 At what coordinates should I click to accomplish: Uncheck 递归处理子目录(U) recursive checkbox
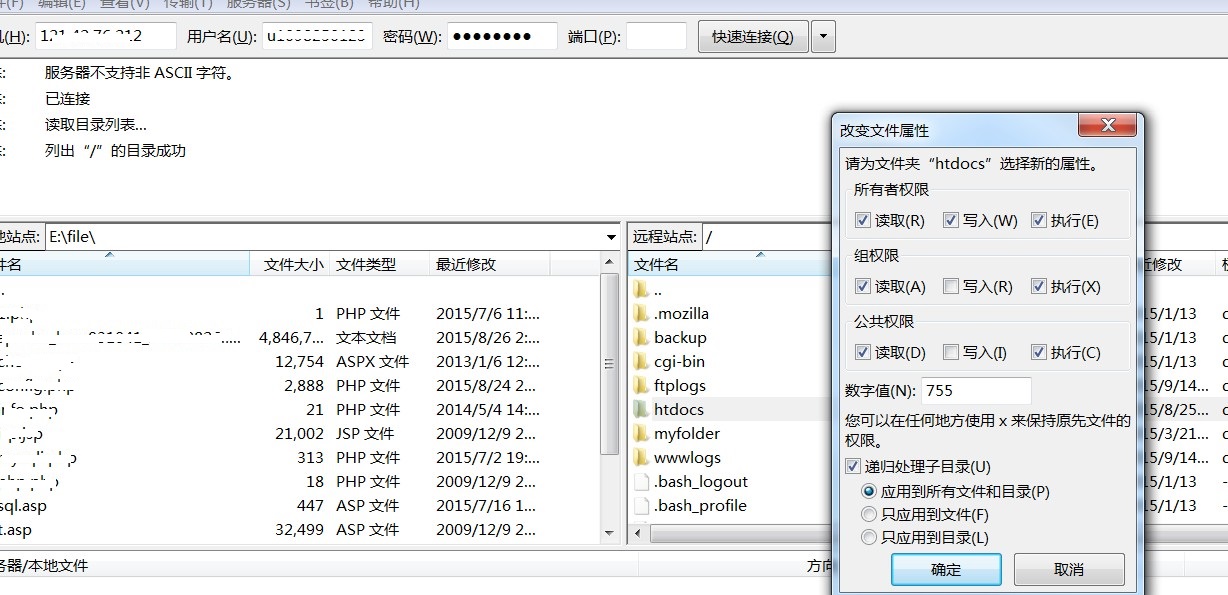click(853, 467)
